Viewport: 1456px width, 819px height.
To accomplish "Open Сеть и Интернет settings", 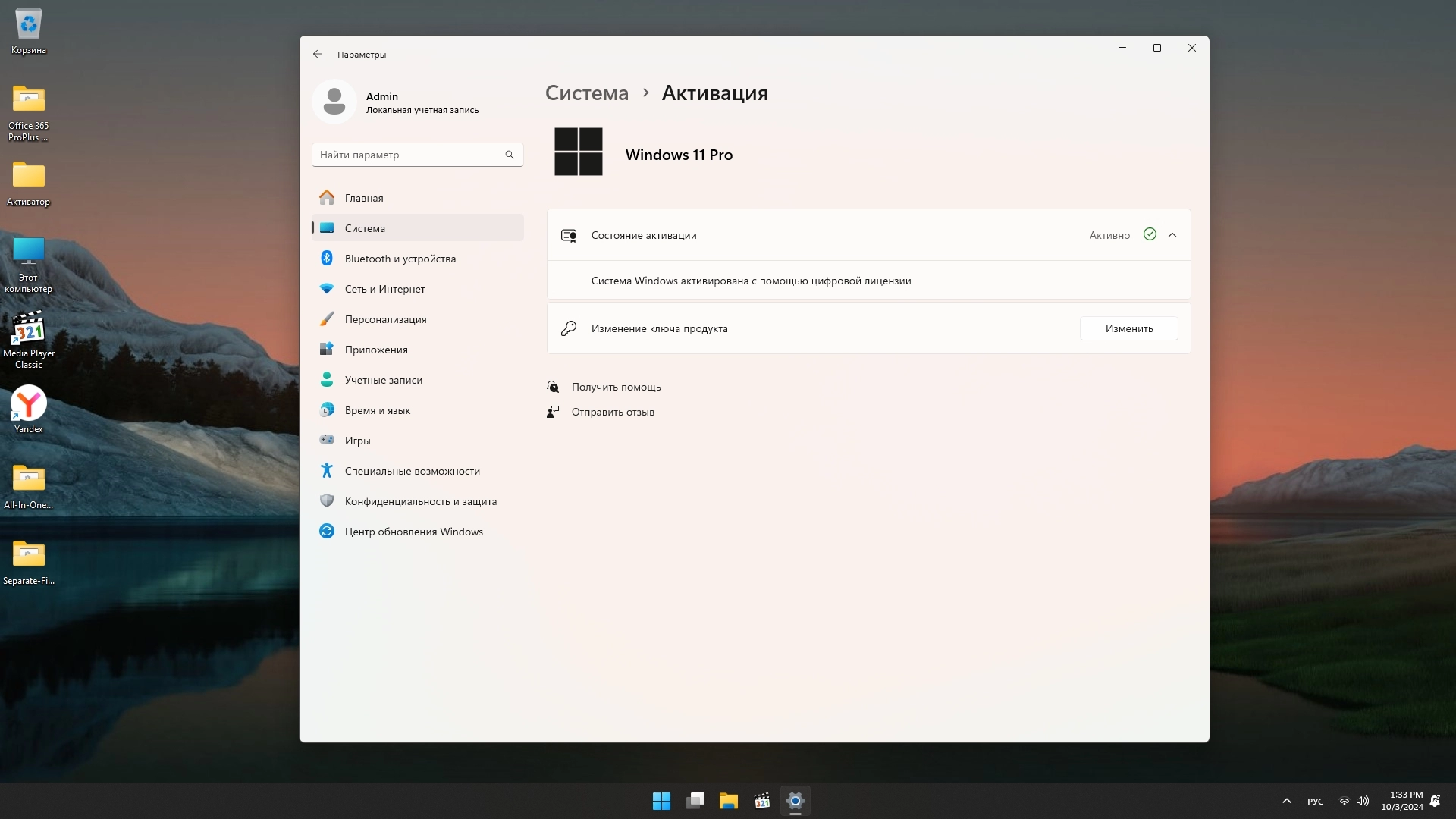I will 384,289.
